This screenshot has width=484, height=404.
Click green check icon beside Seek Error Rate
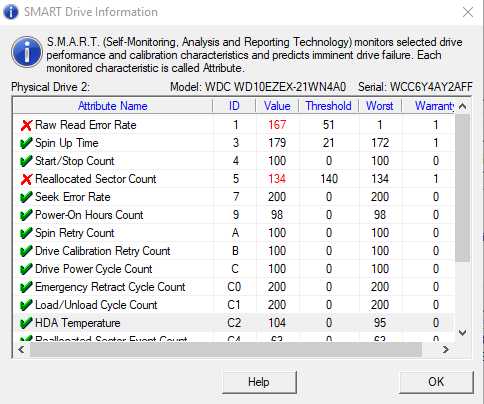tap(26, 197)
